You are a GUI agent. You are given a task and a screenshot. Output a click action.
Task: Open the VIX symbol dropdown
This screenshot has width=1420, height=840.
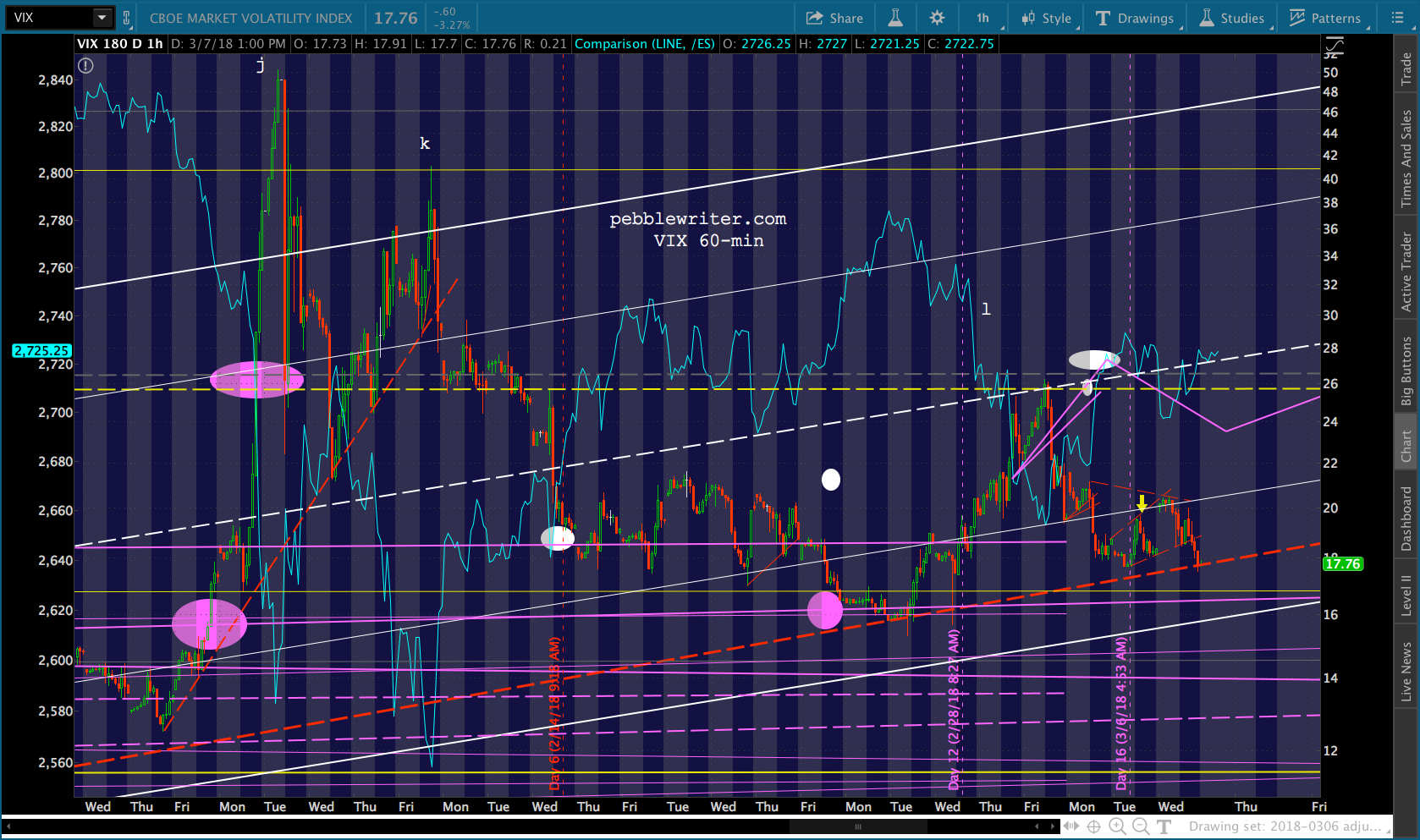[102, 18]
